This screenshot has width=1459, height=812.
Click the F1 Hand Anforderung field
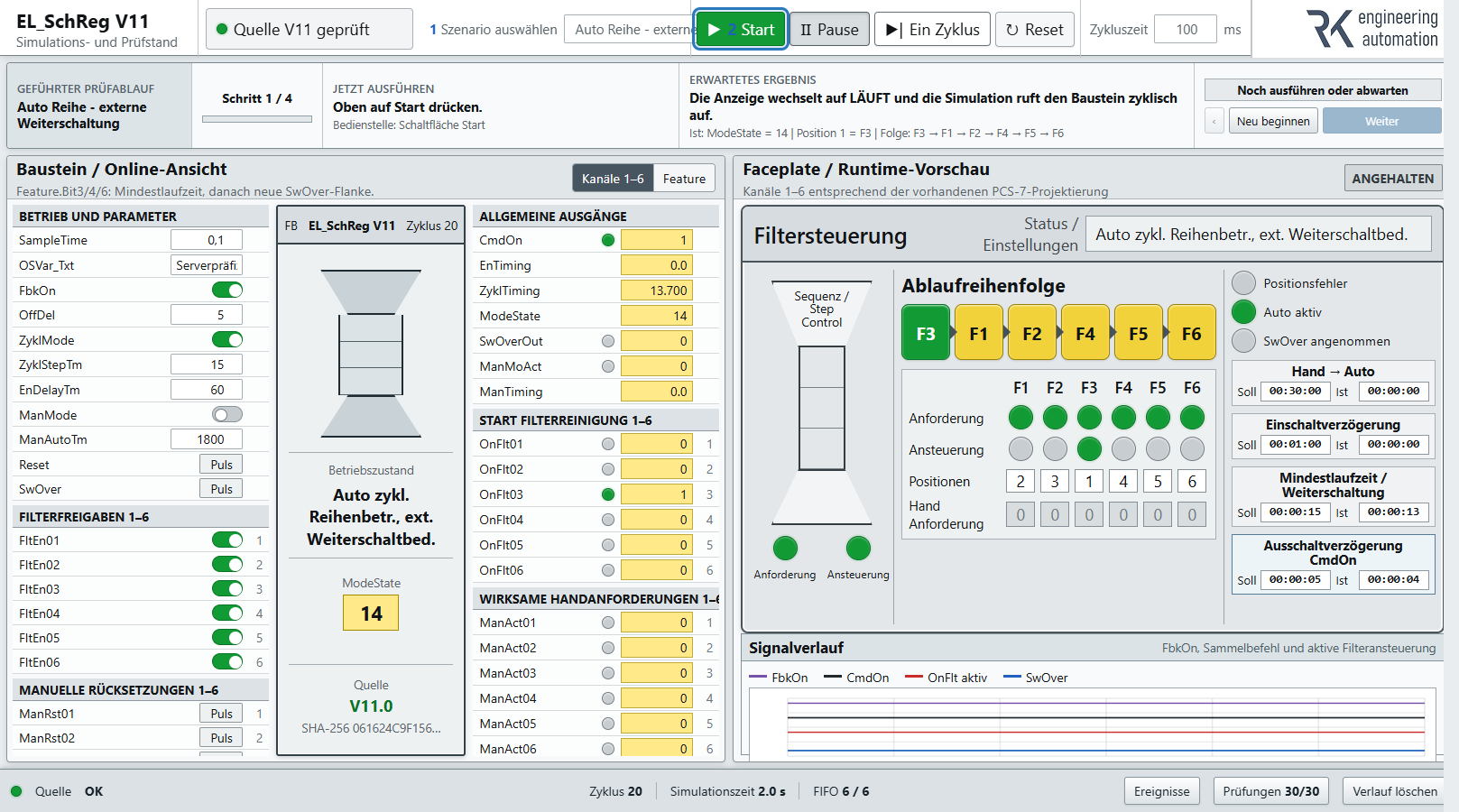(x=1020, y=514)
